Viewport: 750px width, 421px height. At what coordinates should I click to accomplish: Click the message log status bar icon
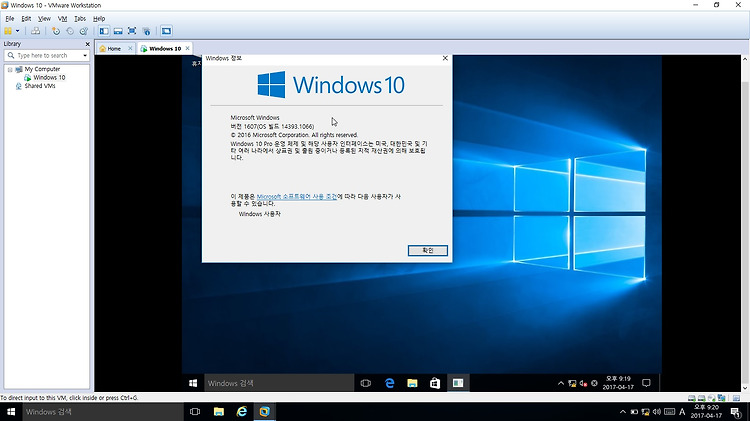pyautogui.click(x=736, y=398)
